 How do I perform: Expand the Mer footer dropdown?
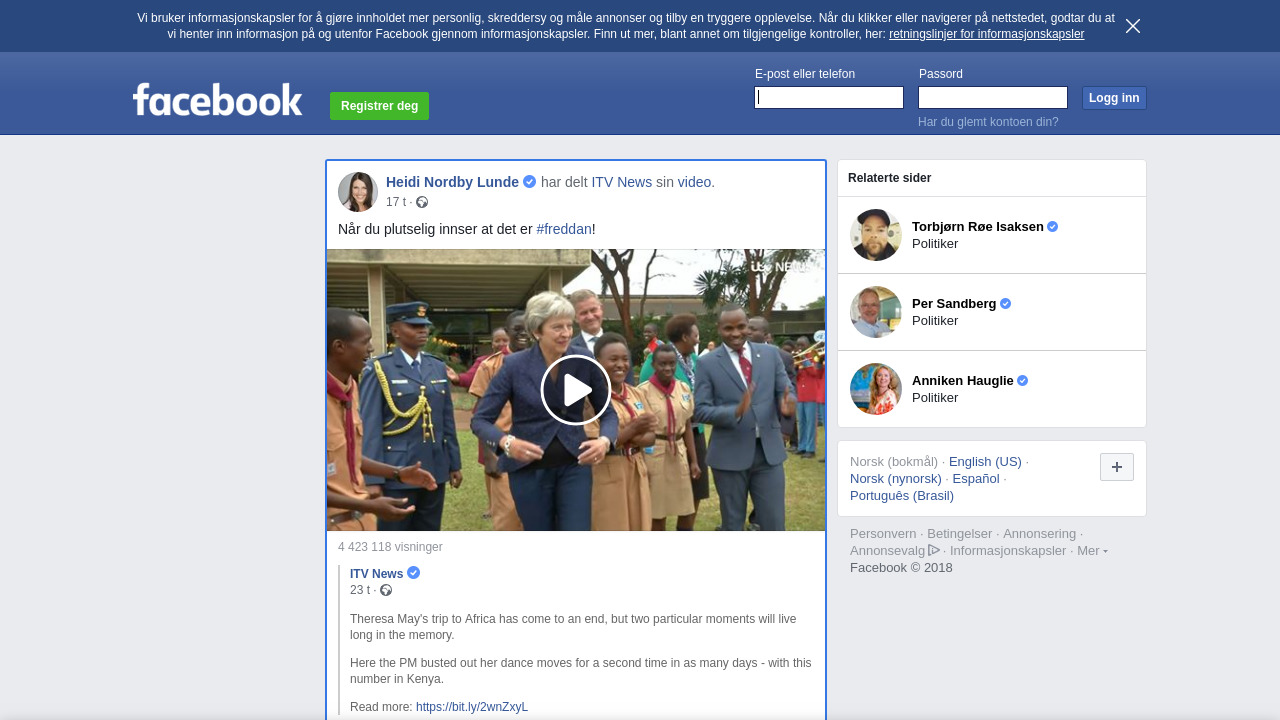(1092, 551)
